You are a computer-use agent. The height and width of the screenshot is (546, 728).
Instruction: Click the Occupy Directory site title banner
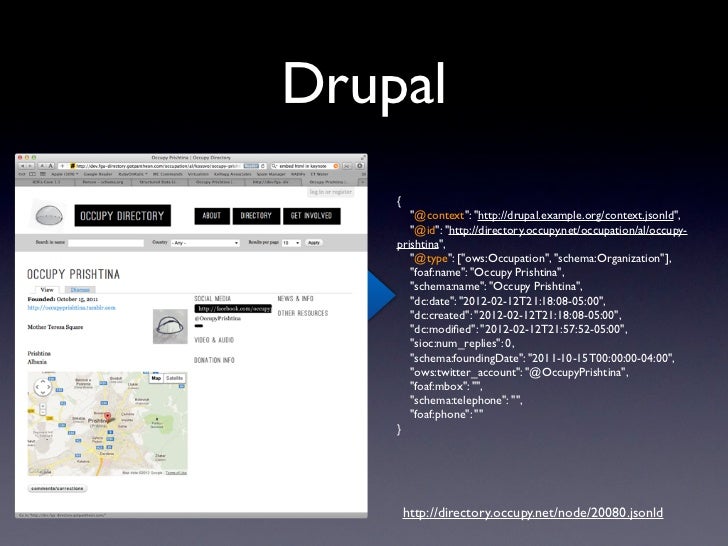(x=123, y=215)
